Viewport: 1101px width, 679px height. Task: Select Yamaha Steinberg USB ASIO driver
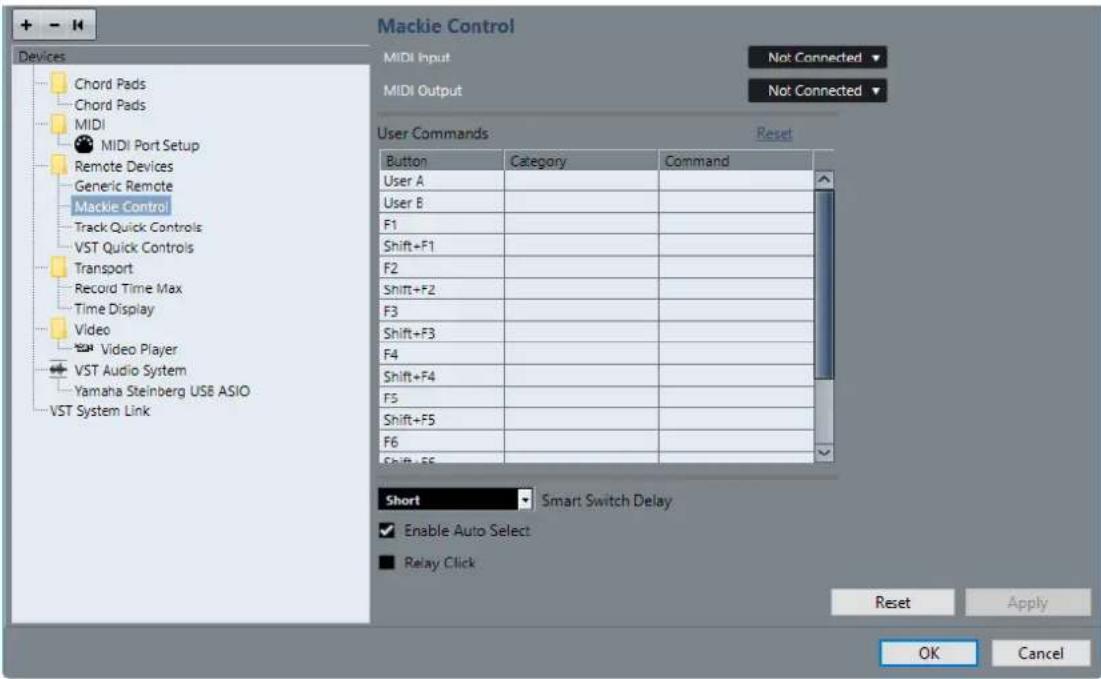pyautogui.click(x=162, y=390)
